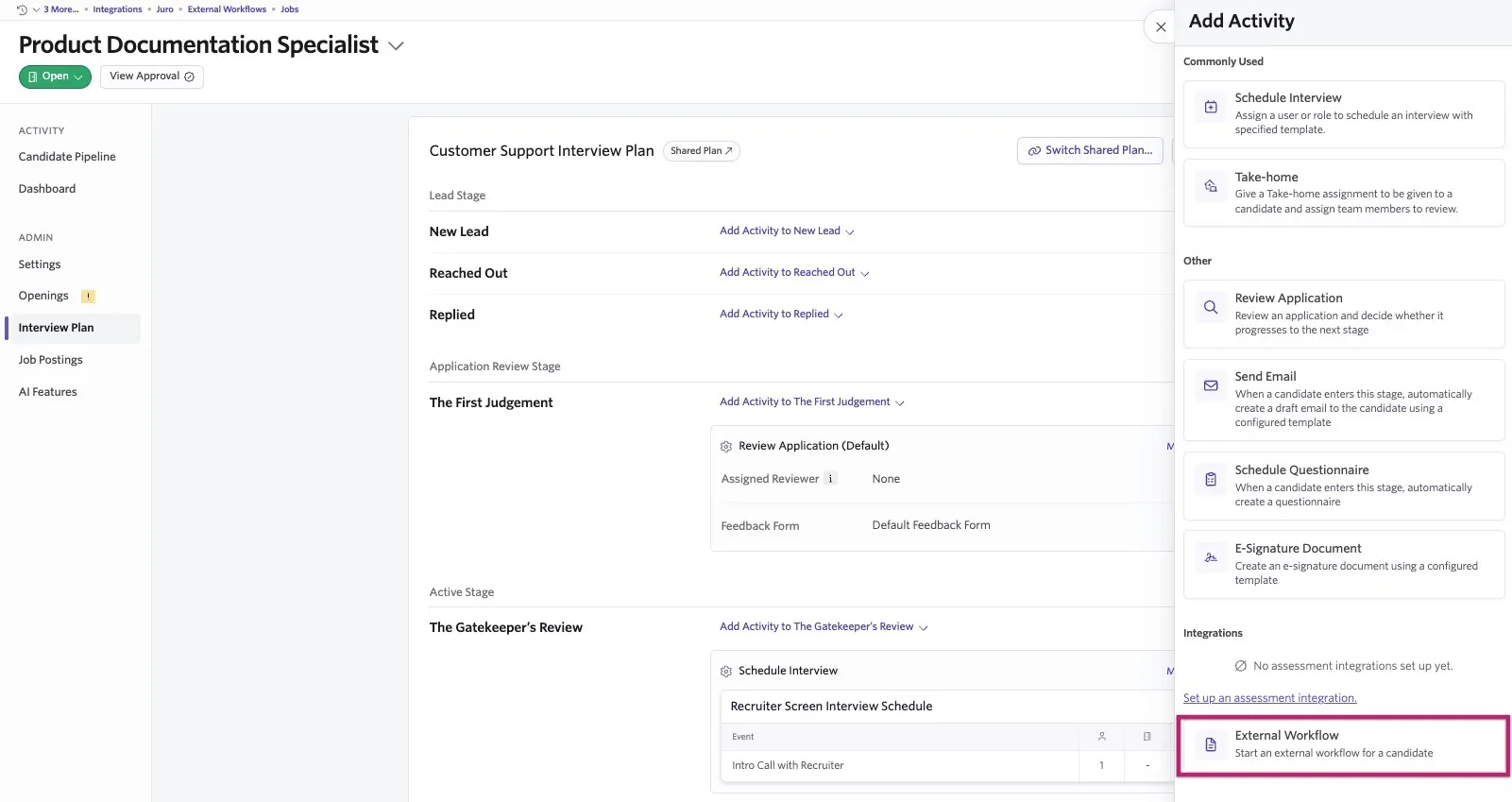Click the Review Application magnifier icon

pyautogui.click(x=1211, y=307)
